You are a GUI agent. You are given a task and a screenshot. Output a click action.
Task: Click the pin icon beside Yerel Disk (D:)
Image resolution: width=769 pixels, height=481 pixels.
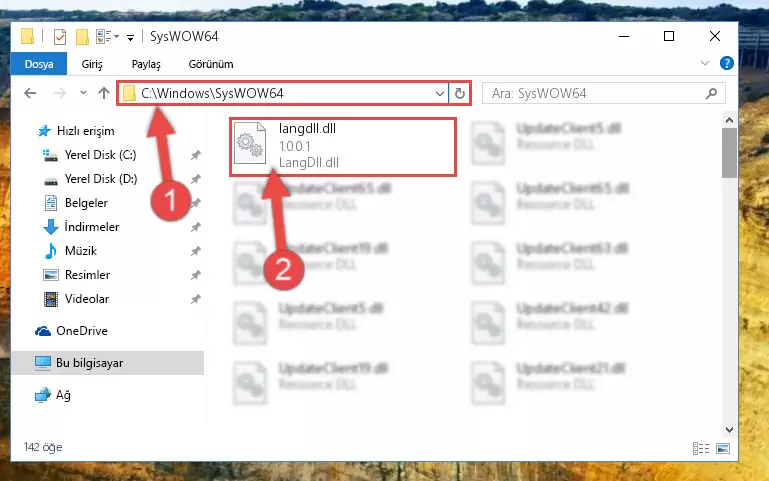click(x=196, y=179)
